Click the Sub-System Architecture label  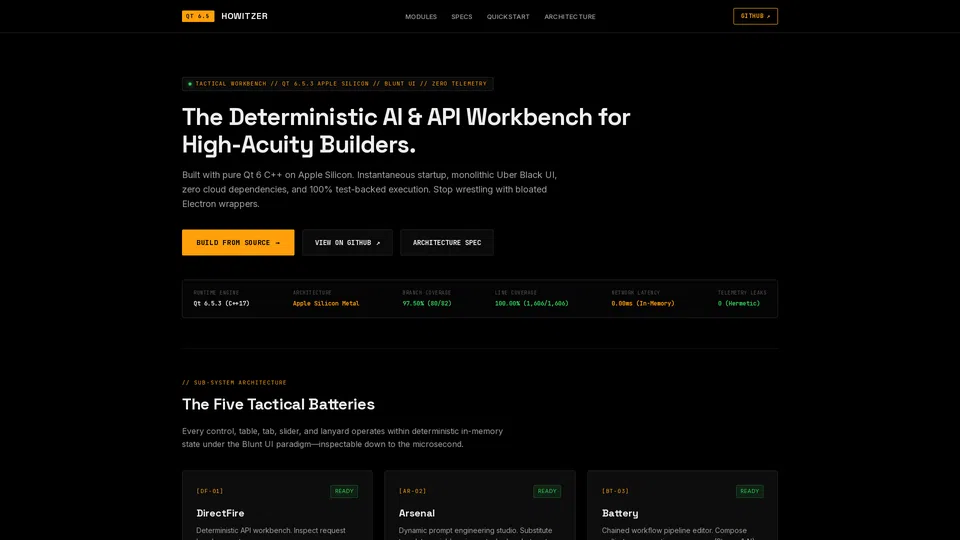click(234, 383)
